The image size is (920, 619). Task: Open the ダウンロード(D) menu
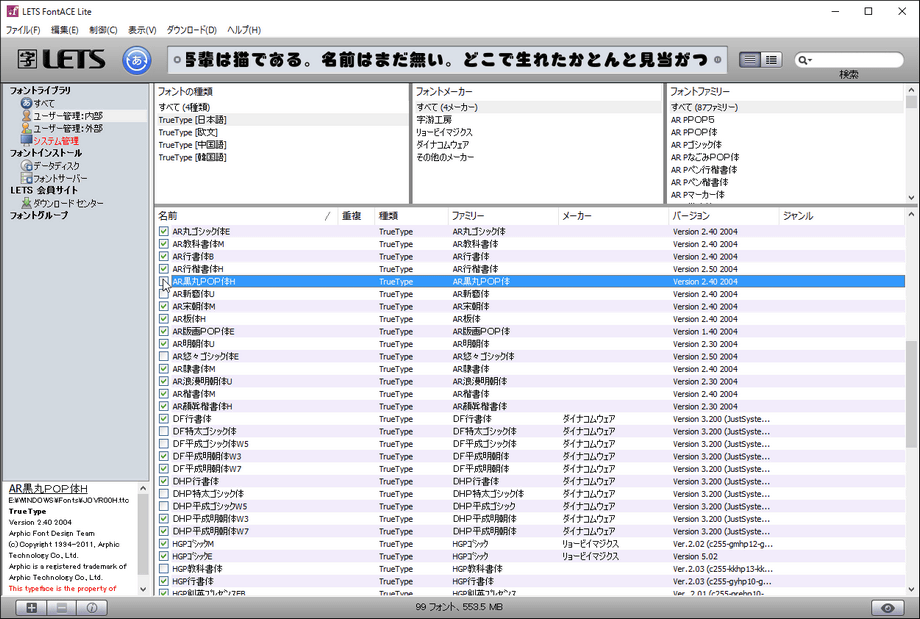coord(191,30)
